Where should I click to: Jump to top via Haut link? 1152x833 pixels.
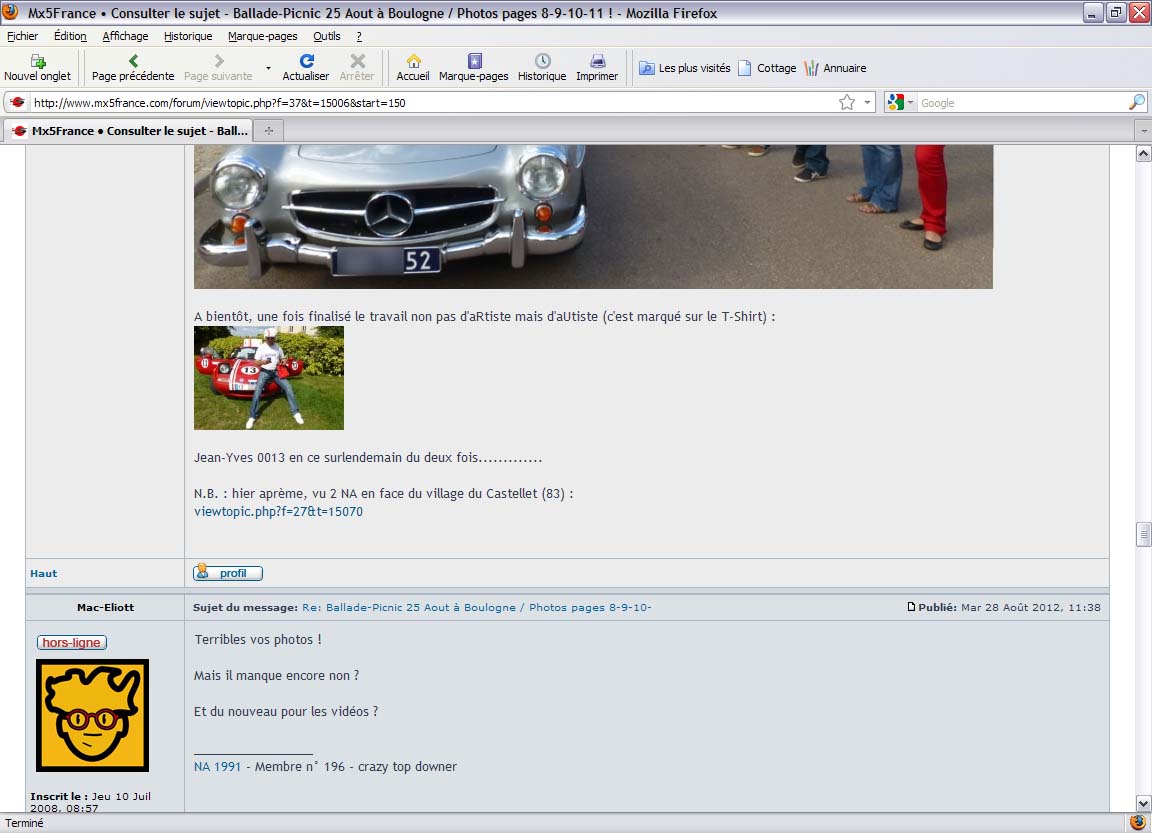pyautogui.click(x=43, y=573)
